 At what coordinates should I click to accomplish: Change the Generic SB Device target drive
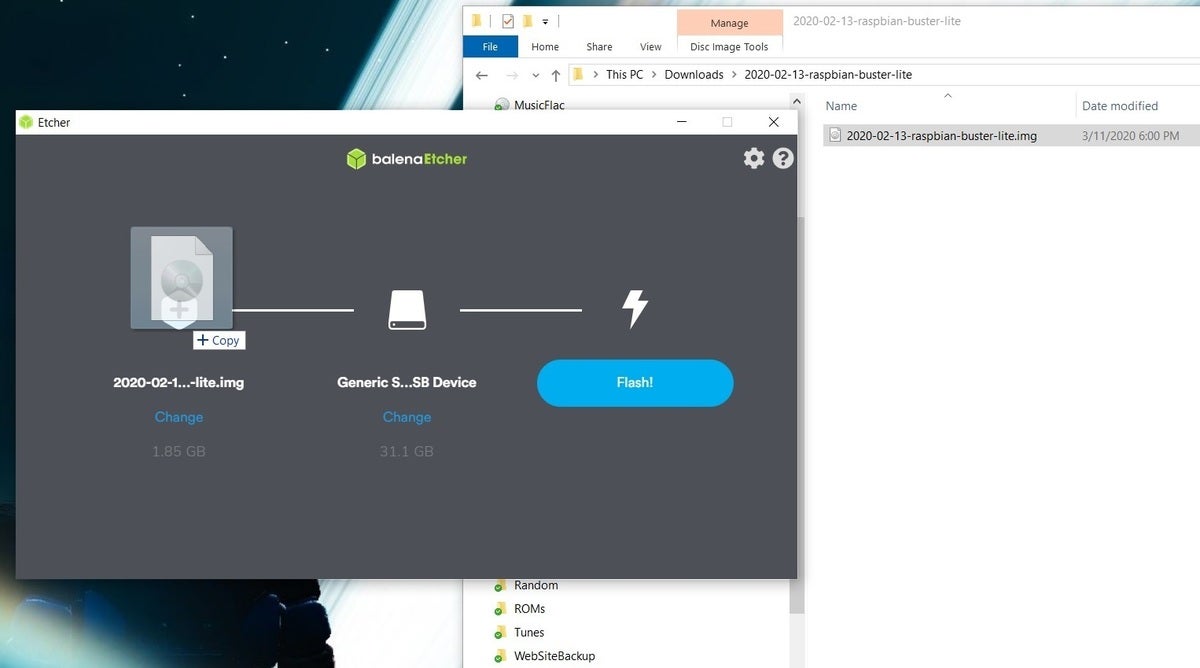[x=407, y=417]
